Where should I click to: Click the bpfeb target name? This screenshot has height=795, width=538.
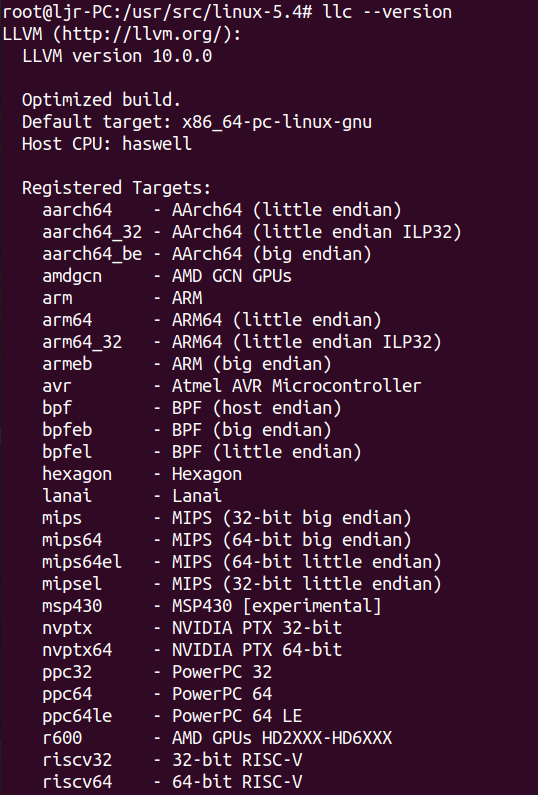[x=67, y=430]
